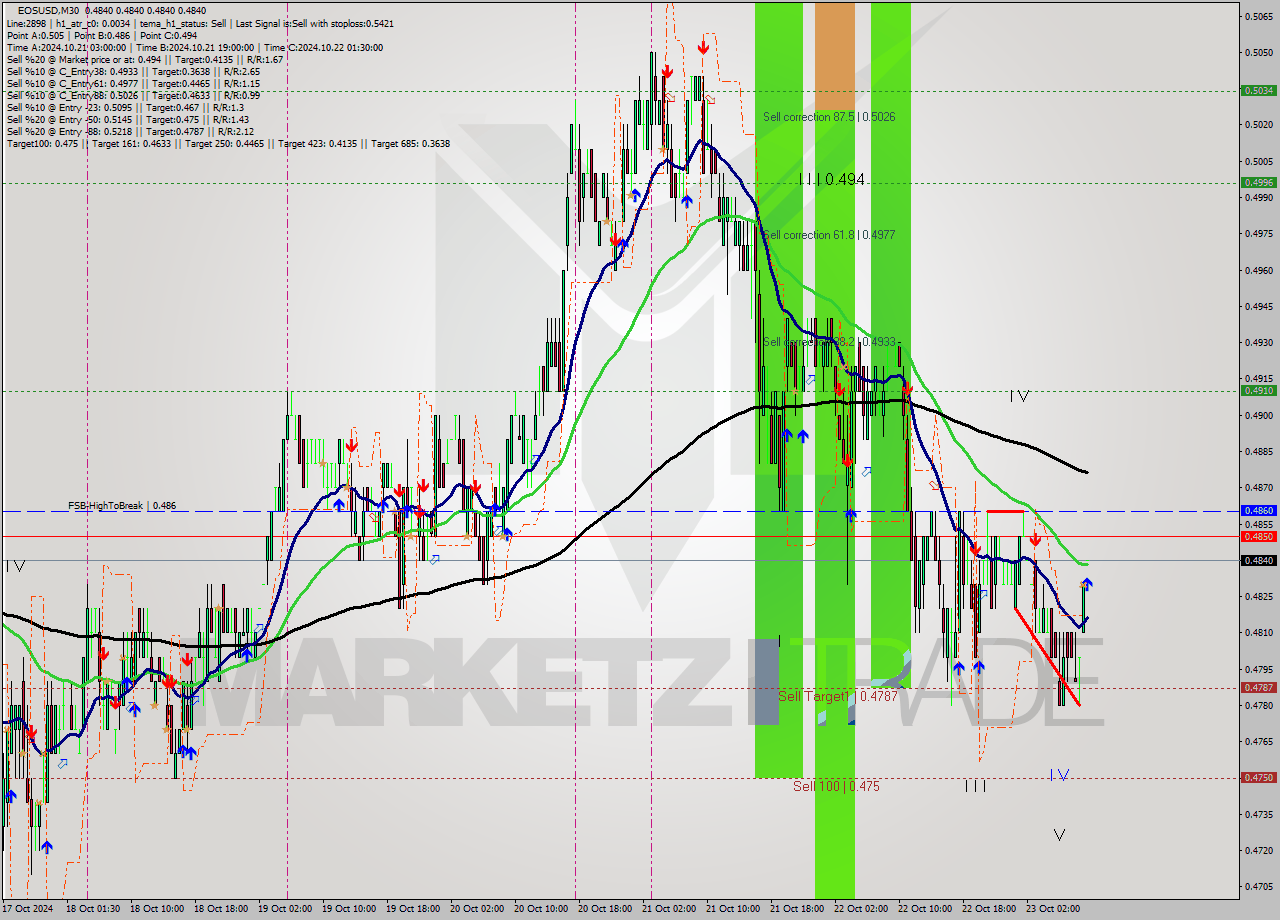
Task: Select the 'Sell Target1 | 0.4787' label
Action: (x=838, y=696)
